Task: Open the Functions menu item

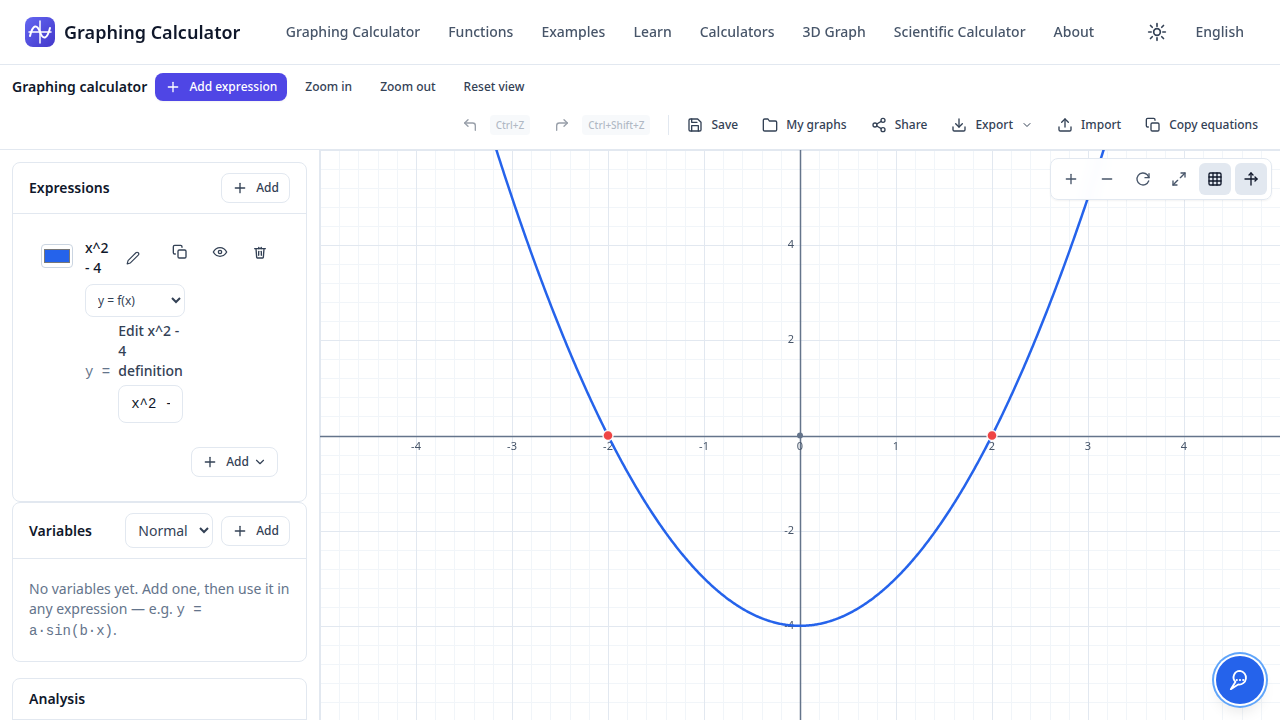Action: (x=481, y=32)
